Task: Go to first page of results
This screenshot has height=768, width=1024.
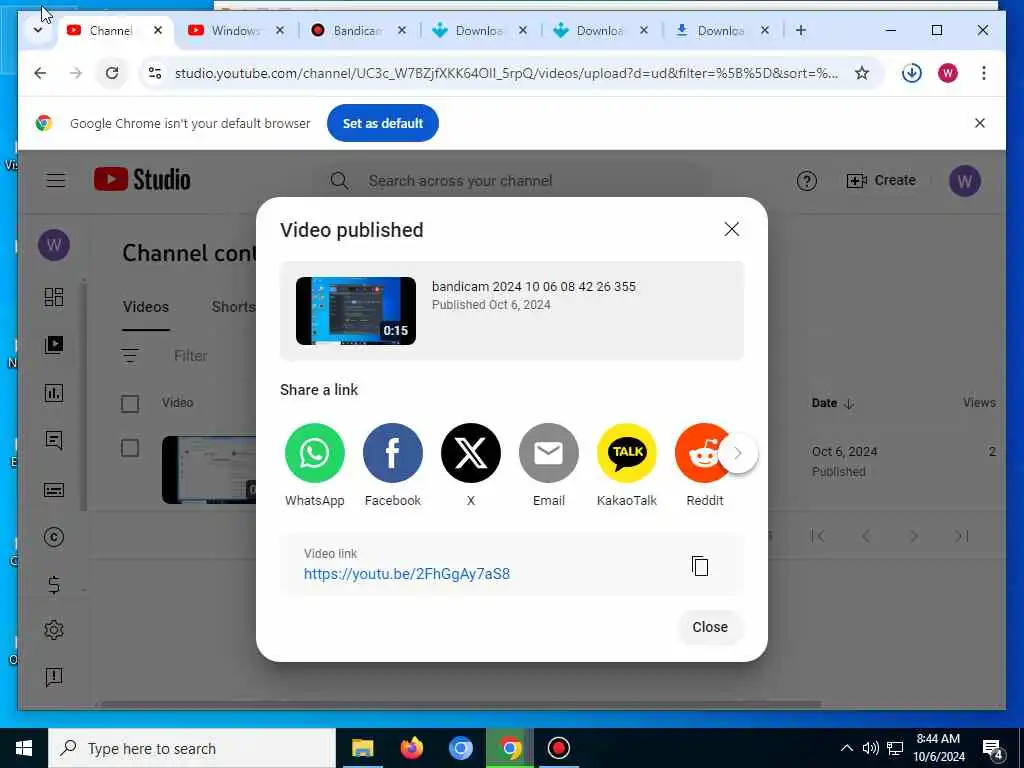Action: (818, 536)
